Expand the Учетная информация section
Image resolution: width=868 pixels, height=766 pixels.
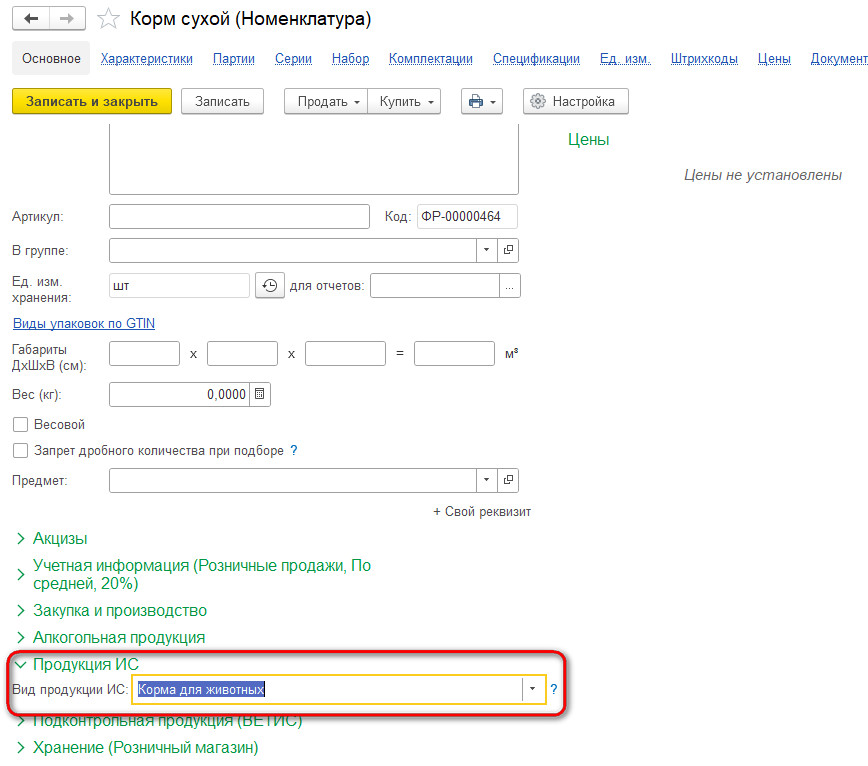[193, 574]
